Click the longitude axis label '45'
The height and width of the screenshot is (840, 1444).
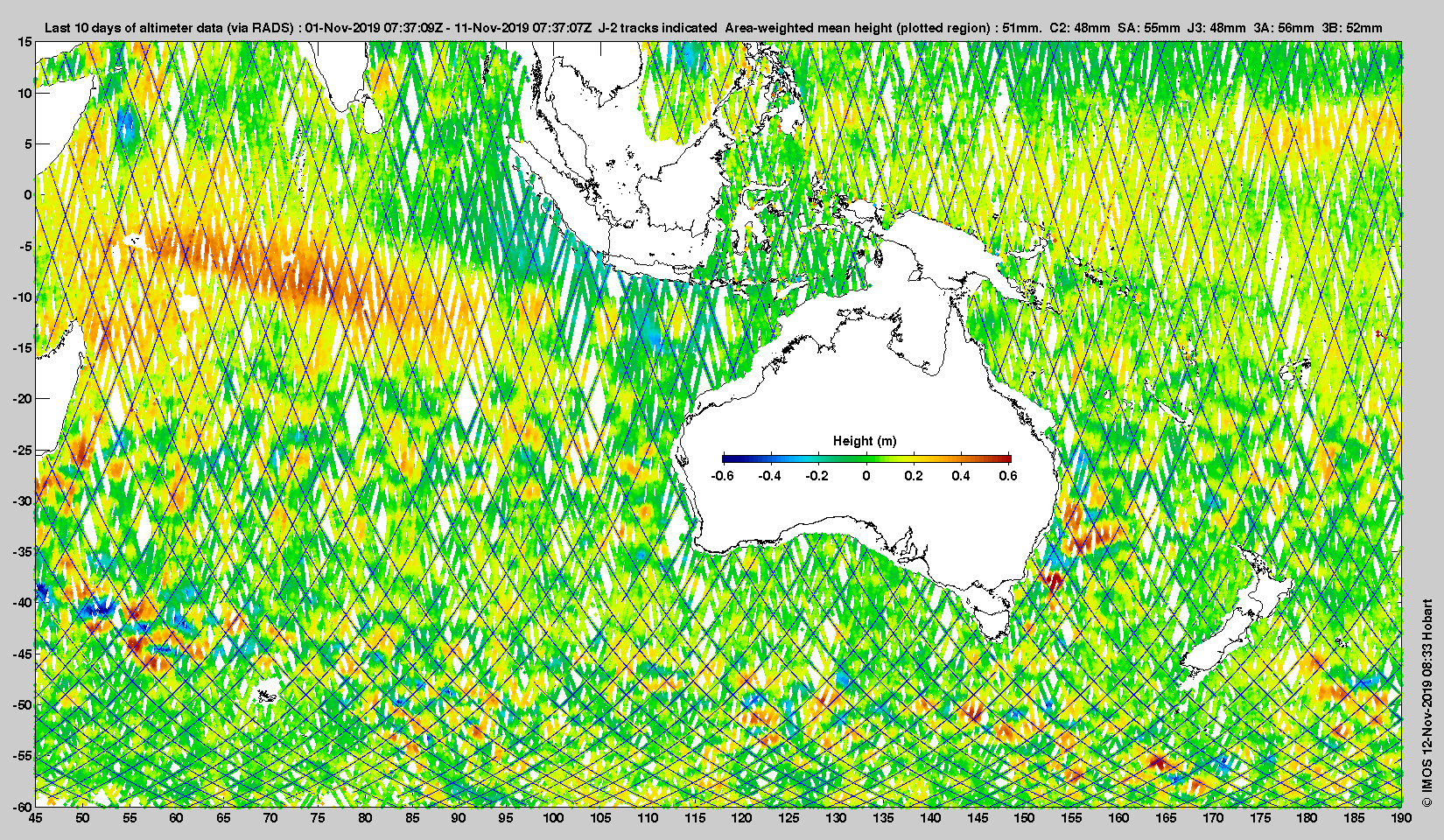pyautogui.click(x=35, y=818)
